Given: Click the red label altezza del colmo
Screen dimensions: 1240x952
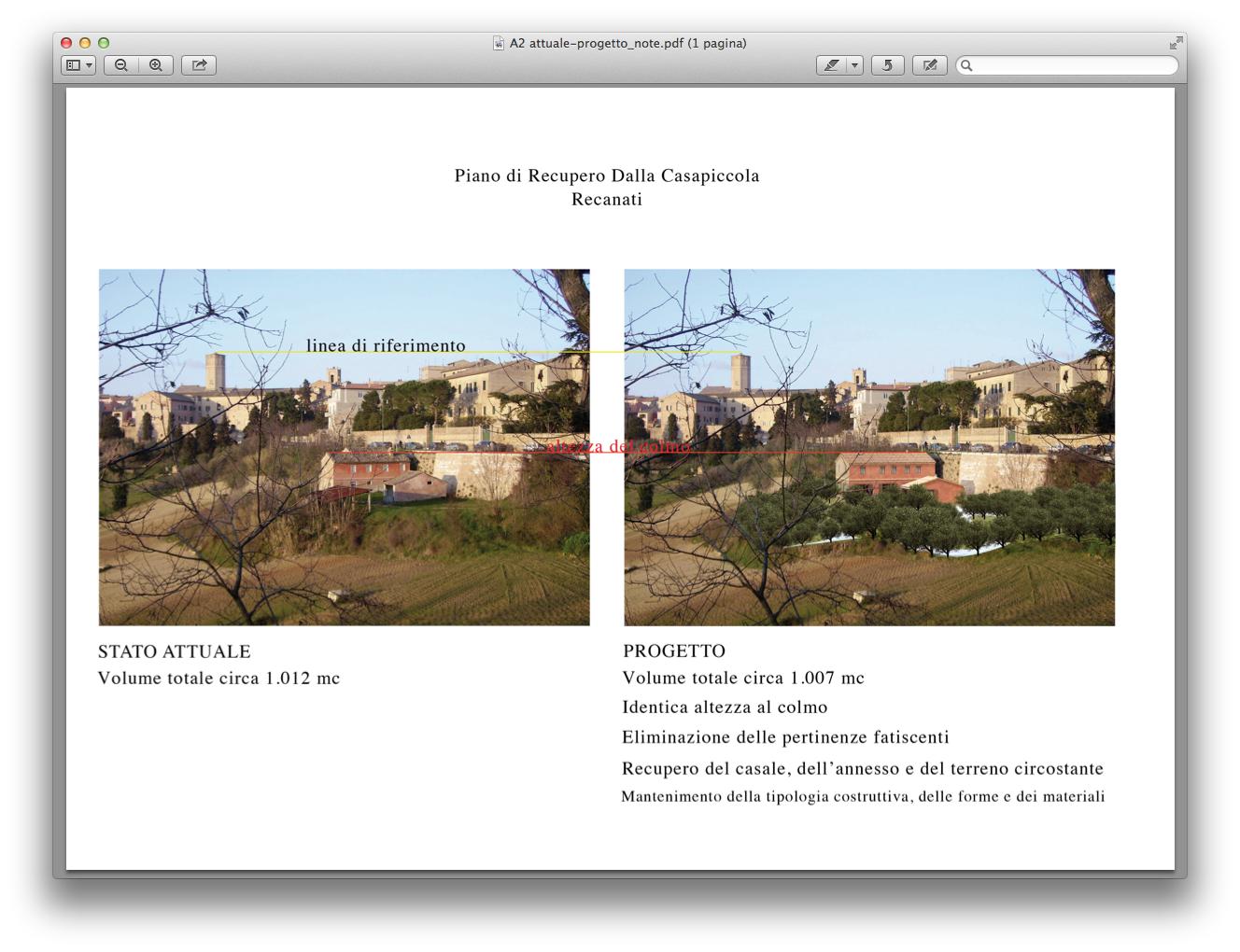Looking at the screenshot, I should [x=619, y=446].
